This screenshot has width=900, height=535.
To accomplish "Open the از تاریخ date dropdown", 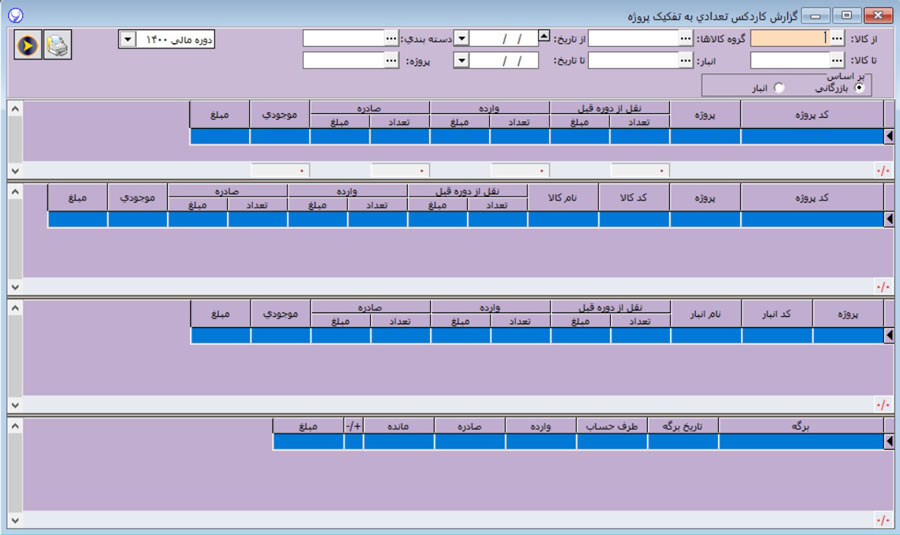I will tap(461, 38).
